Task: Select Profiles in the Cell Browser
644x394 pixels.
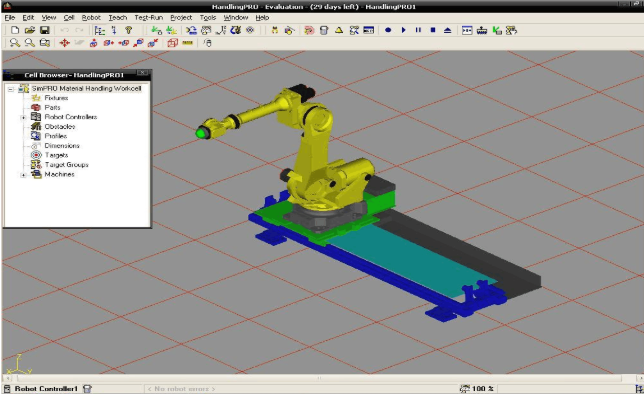Action: coord(55,136)
